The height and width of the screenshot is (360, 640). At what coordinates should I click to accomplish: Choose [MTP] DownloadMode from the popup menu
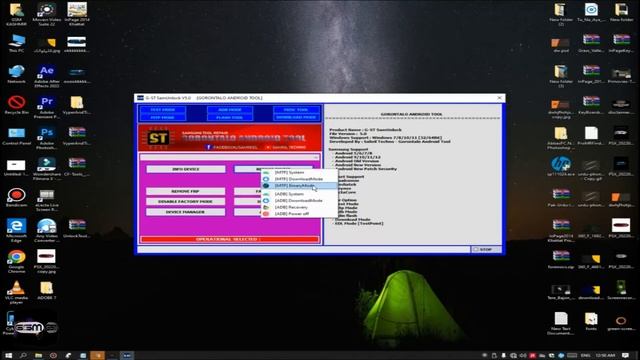pyautogui.click(x=299, y=179)
